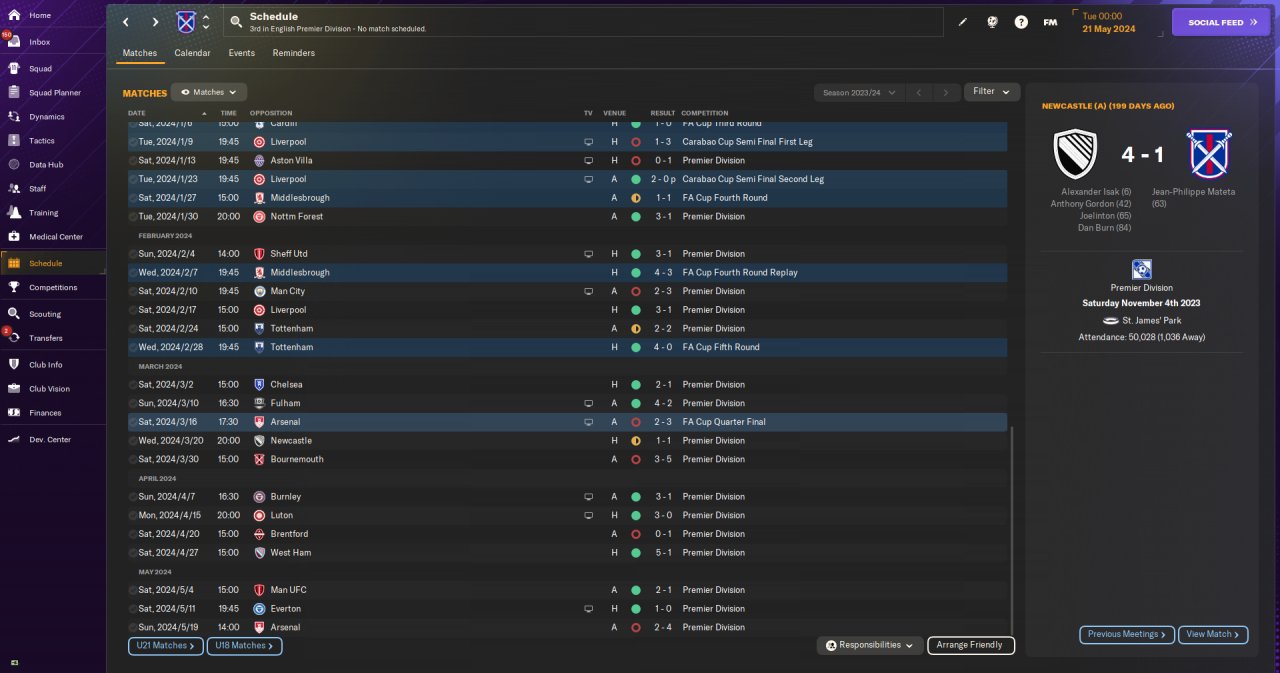Click the Previous Meetings button
The image size is (1280, 673).
(1127, 634)
